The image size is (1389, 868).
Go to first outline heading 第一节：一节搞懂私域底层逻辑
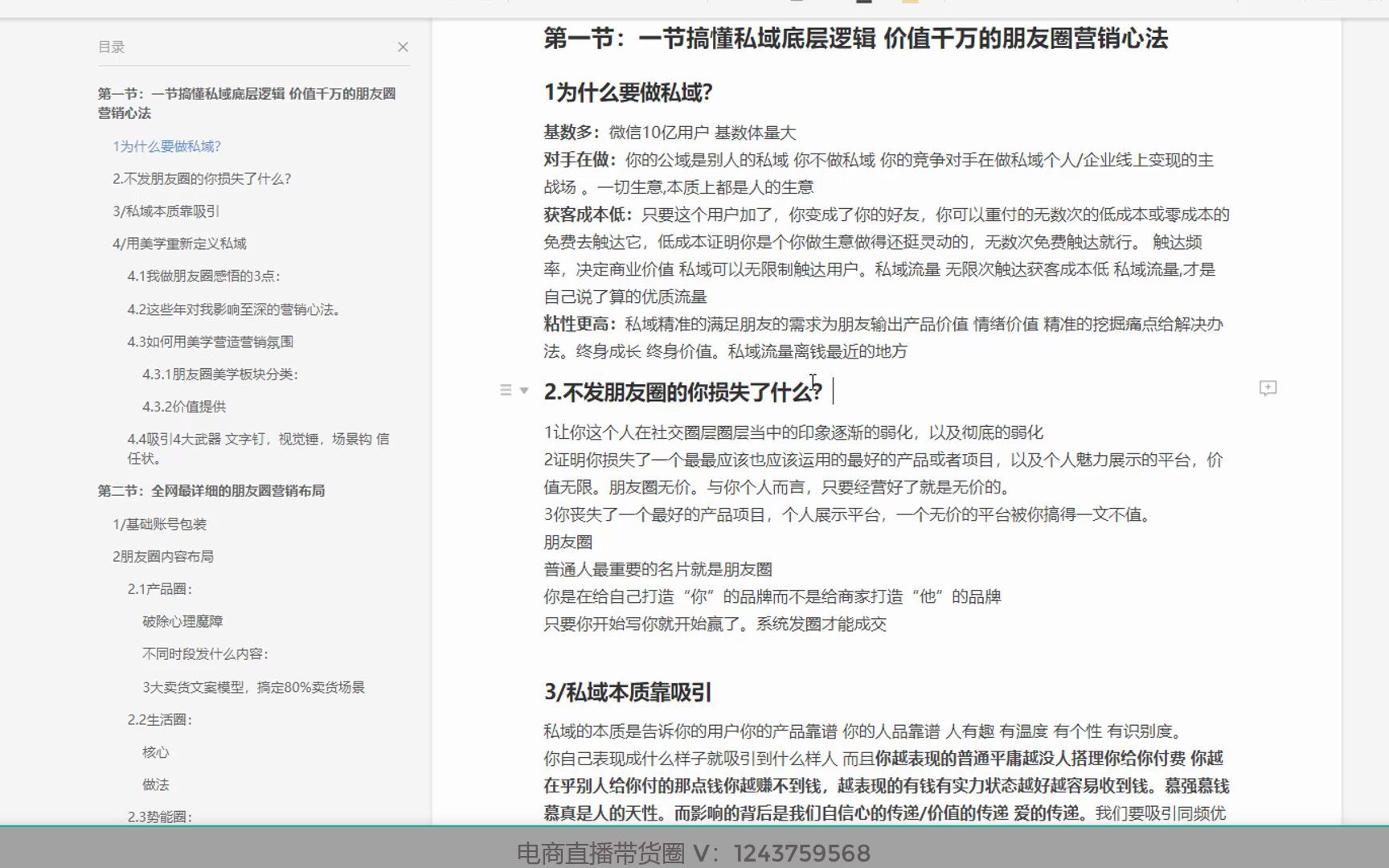point(247,103)
